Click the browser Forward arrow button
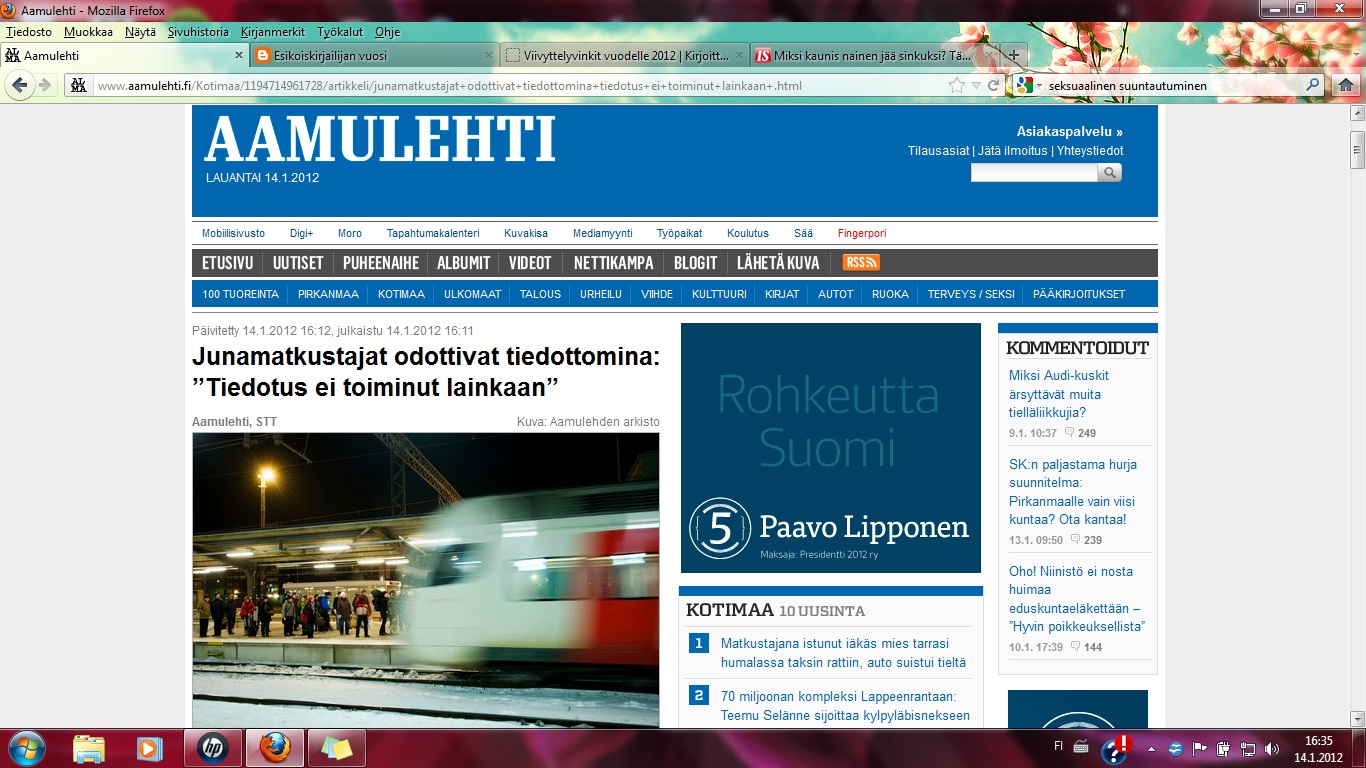The height and width of the screenshot is (768, 1366). point(44,85)
